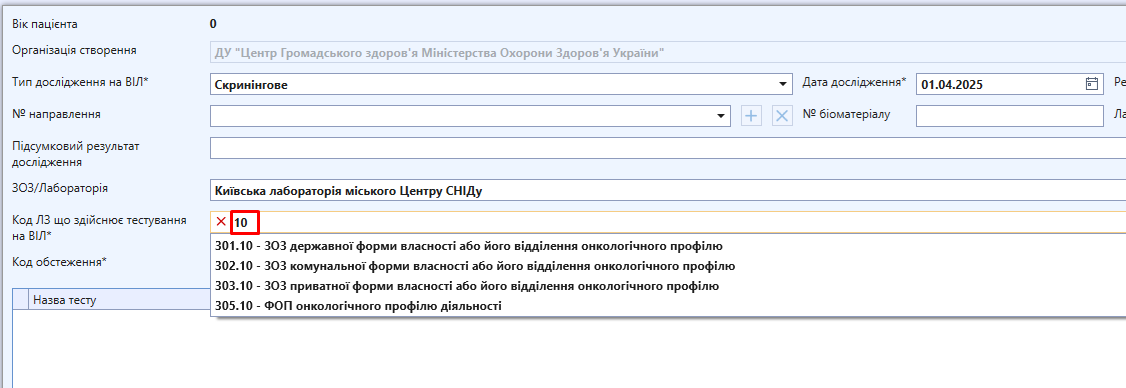The height and width of the screenshot is (388, 1126).
Task: Expand the № направлення dropdown arrow
Action: 721,116
